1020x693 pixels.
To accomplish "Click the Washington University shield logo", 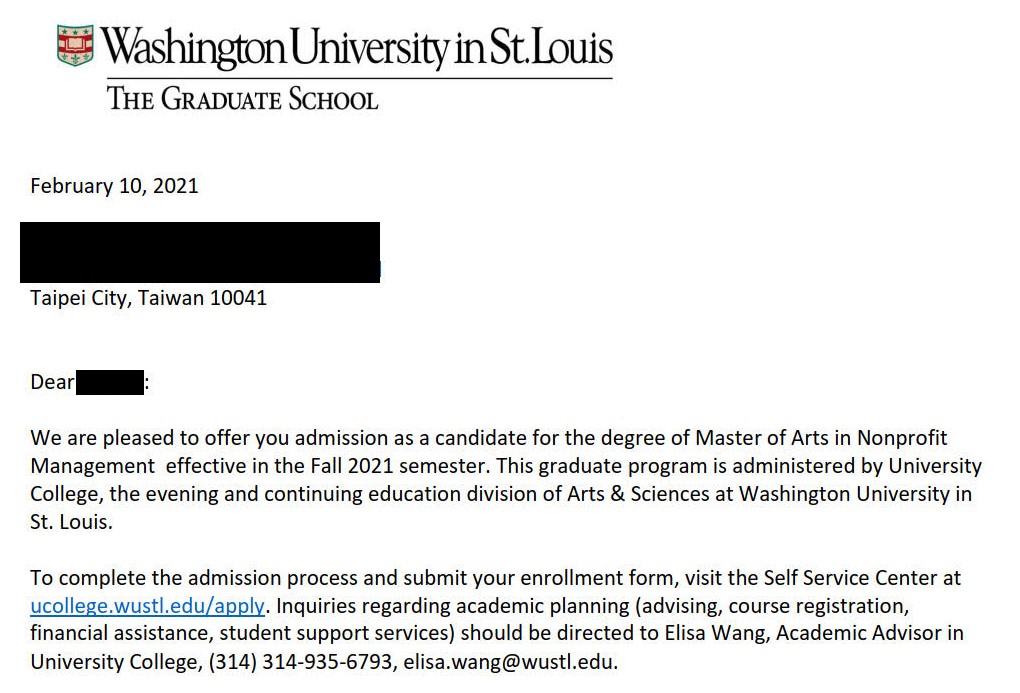I will pyautogui.click(x=75, y=46).
